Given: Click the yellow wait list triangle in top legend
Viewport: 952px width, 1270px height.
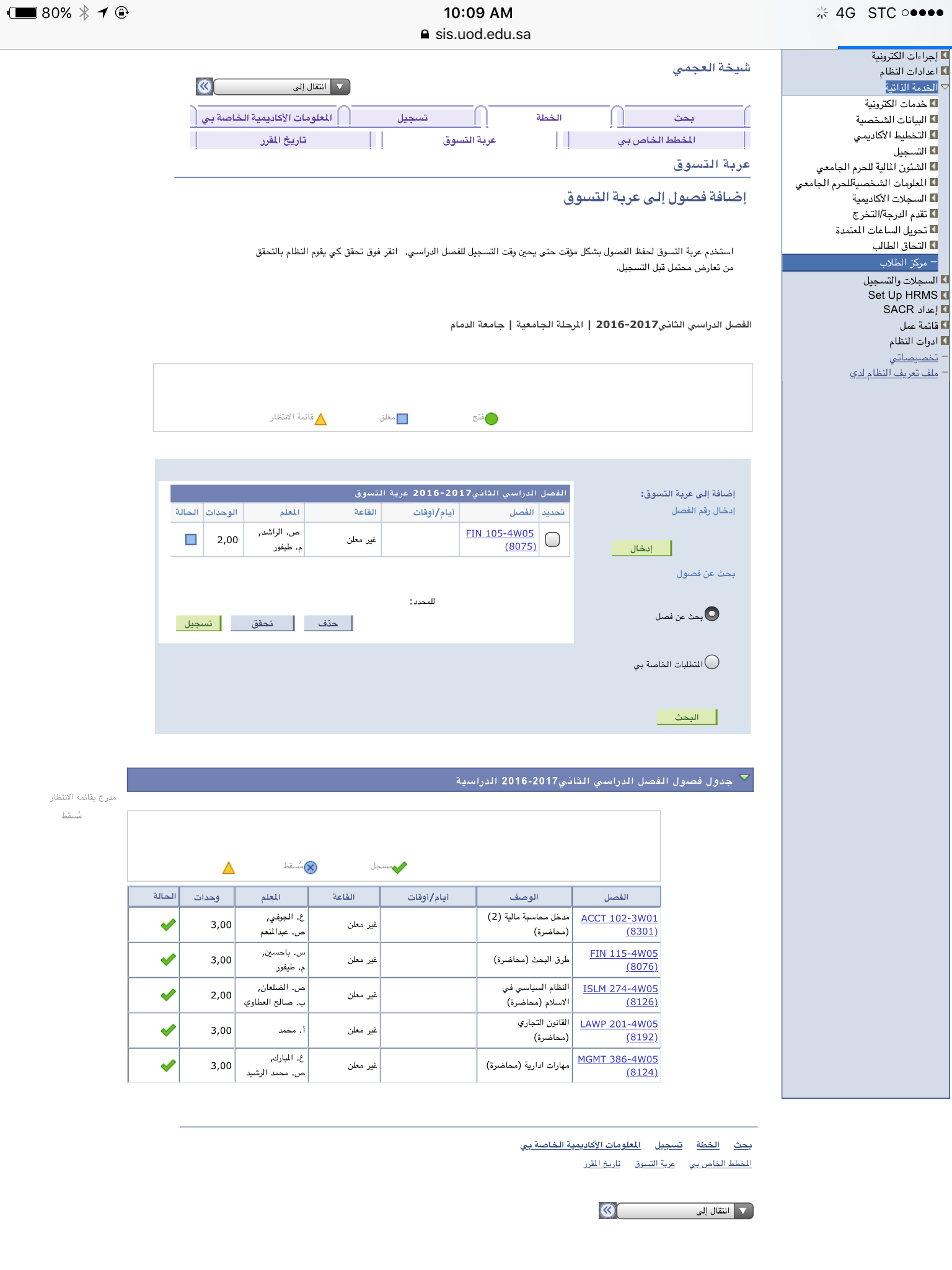Looking at the screenshot, I should [320, 419].
